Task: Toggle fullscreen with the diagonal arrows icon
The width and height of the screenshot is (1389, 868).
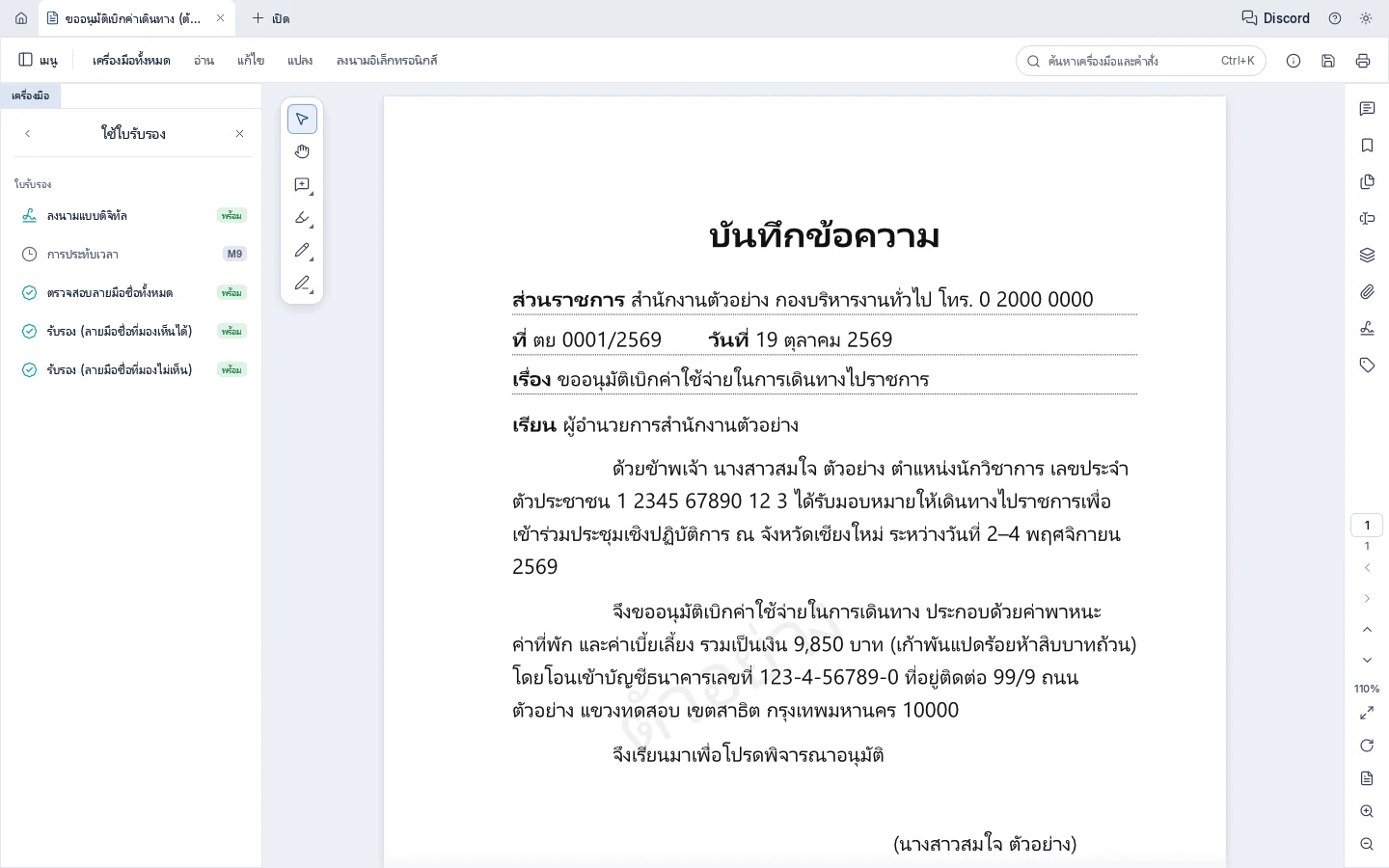Action: [1367, 713]
